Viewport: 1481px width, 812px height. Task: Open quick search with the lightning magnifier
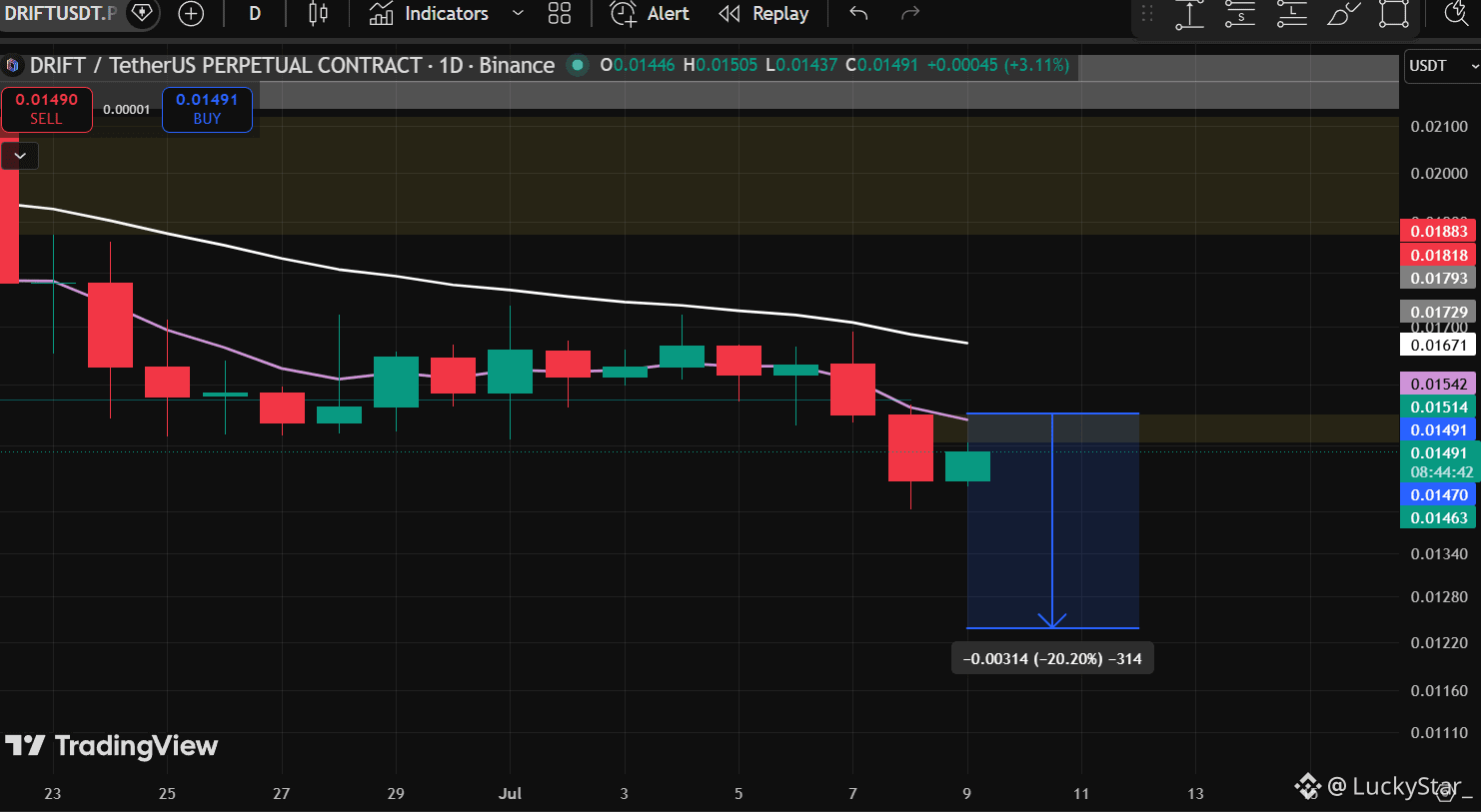1457,14
